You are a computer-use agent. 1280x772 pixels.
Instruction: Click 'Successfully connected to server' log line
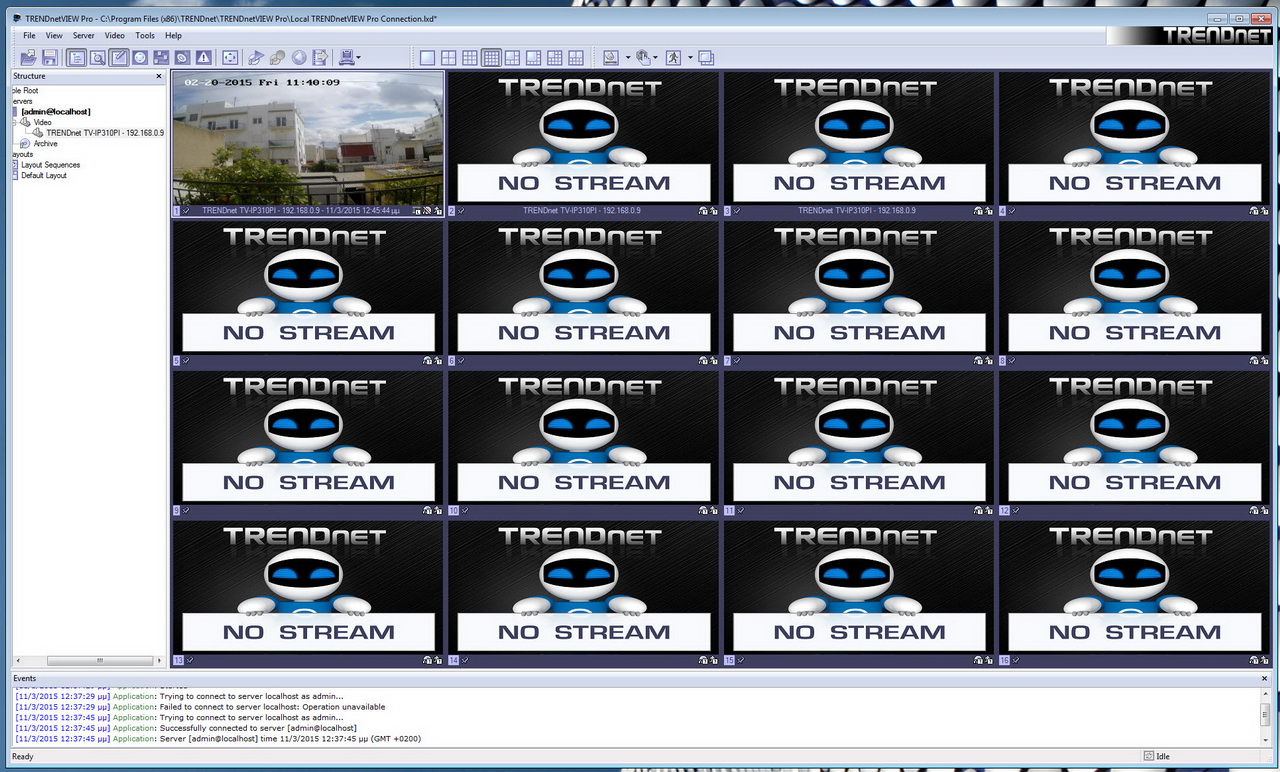coord(185,728)
